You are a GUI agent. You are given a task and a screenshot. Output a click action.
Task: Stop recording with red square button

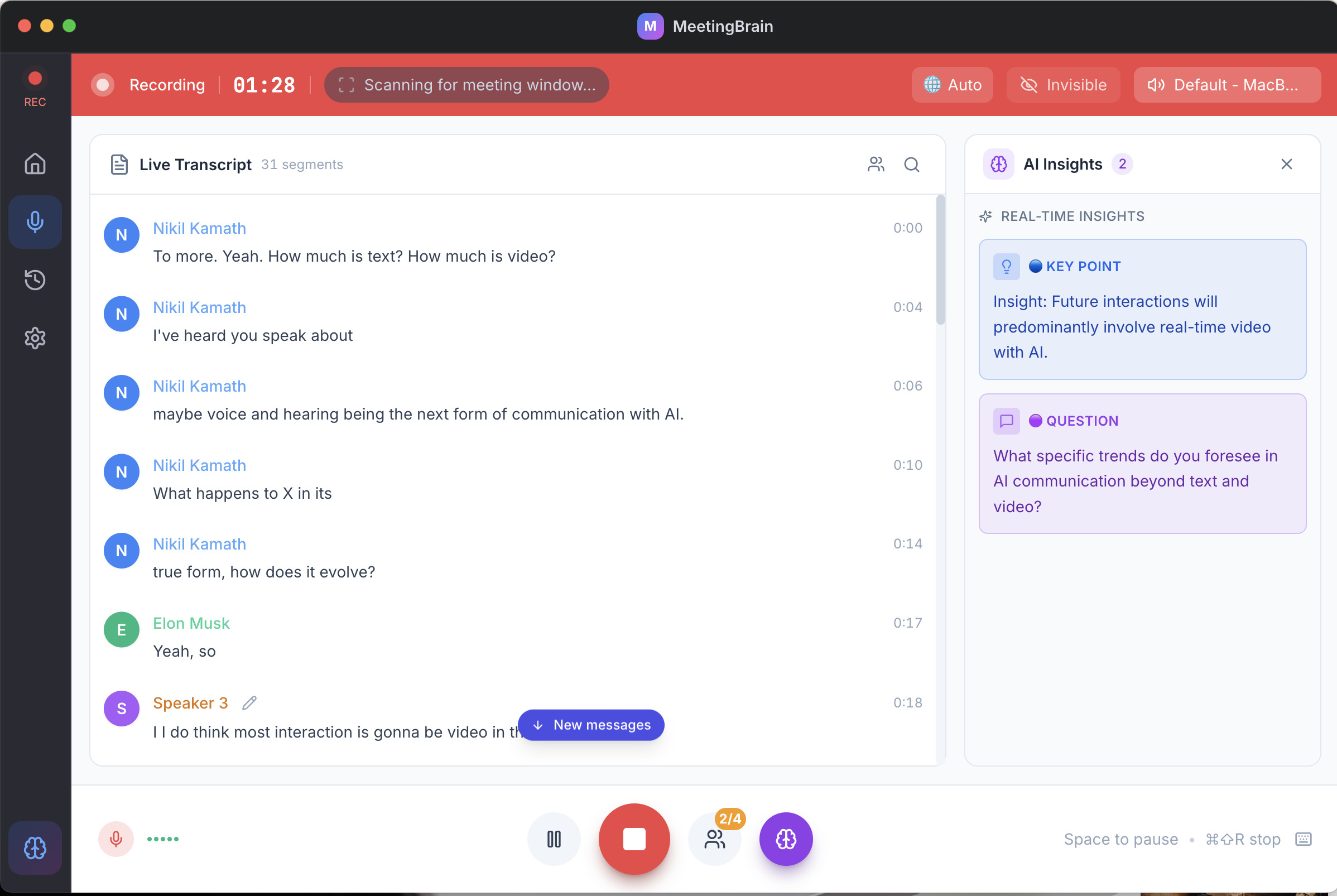634,839
